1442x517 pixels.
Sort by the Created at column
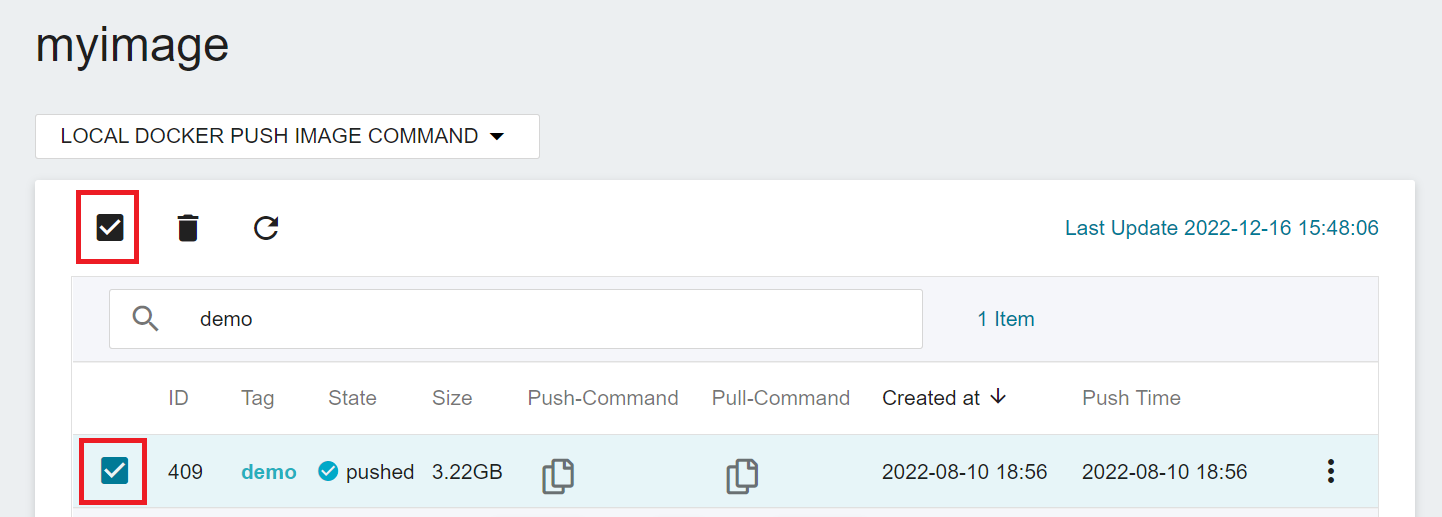pos(931,398)
